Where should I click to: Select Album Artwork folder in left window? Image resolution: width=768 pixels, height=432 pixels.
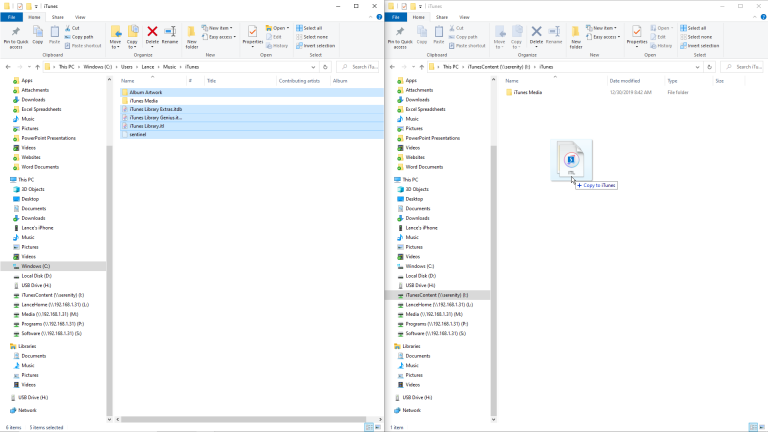point(145,92)
